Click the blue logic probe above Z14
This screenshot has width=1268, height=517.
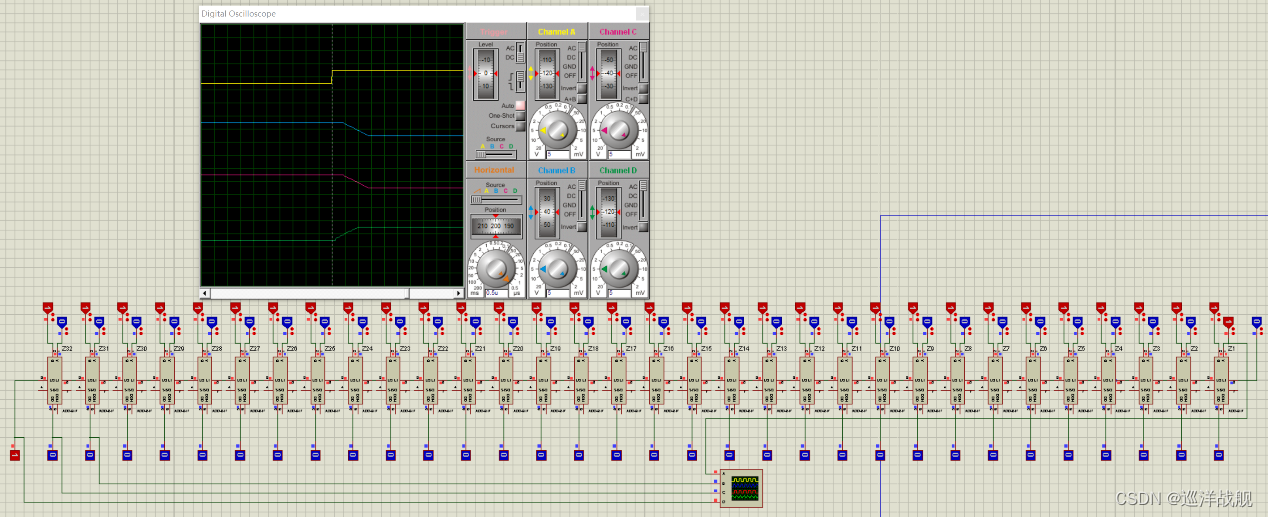pos(738,322)
